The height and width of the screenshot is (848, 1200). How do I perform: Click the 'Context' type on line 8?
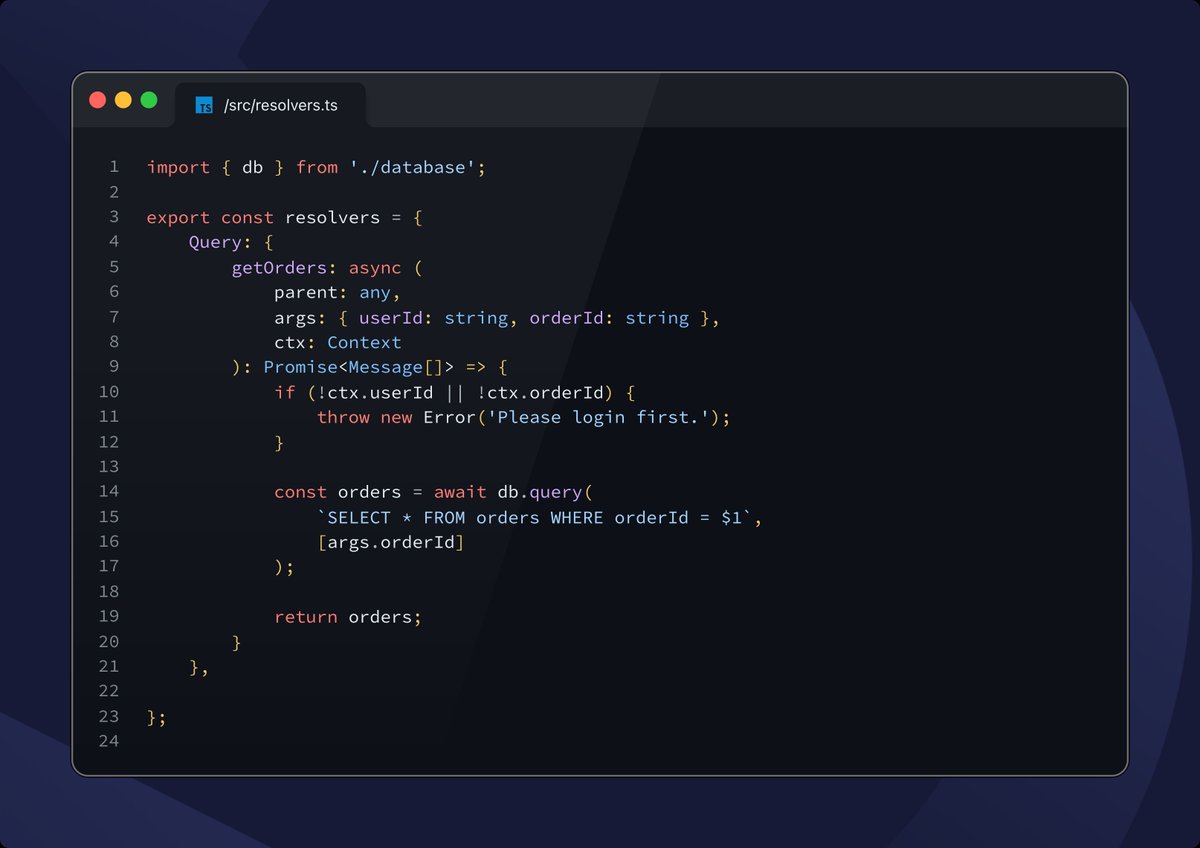tap(364, 342)
